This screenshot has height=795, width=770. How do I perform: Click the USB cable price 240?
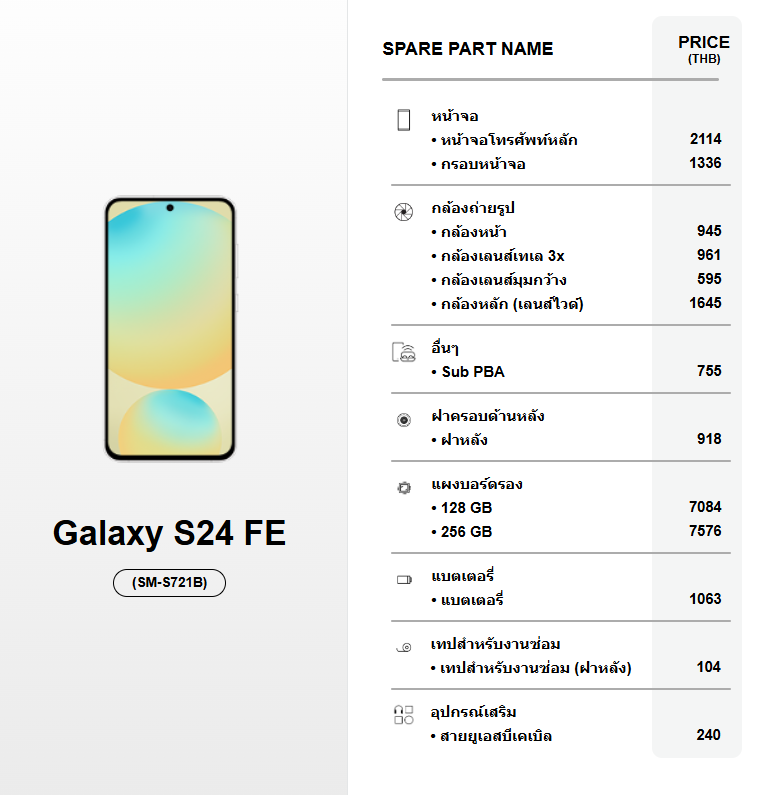[709, 735]
